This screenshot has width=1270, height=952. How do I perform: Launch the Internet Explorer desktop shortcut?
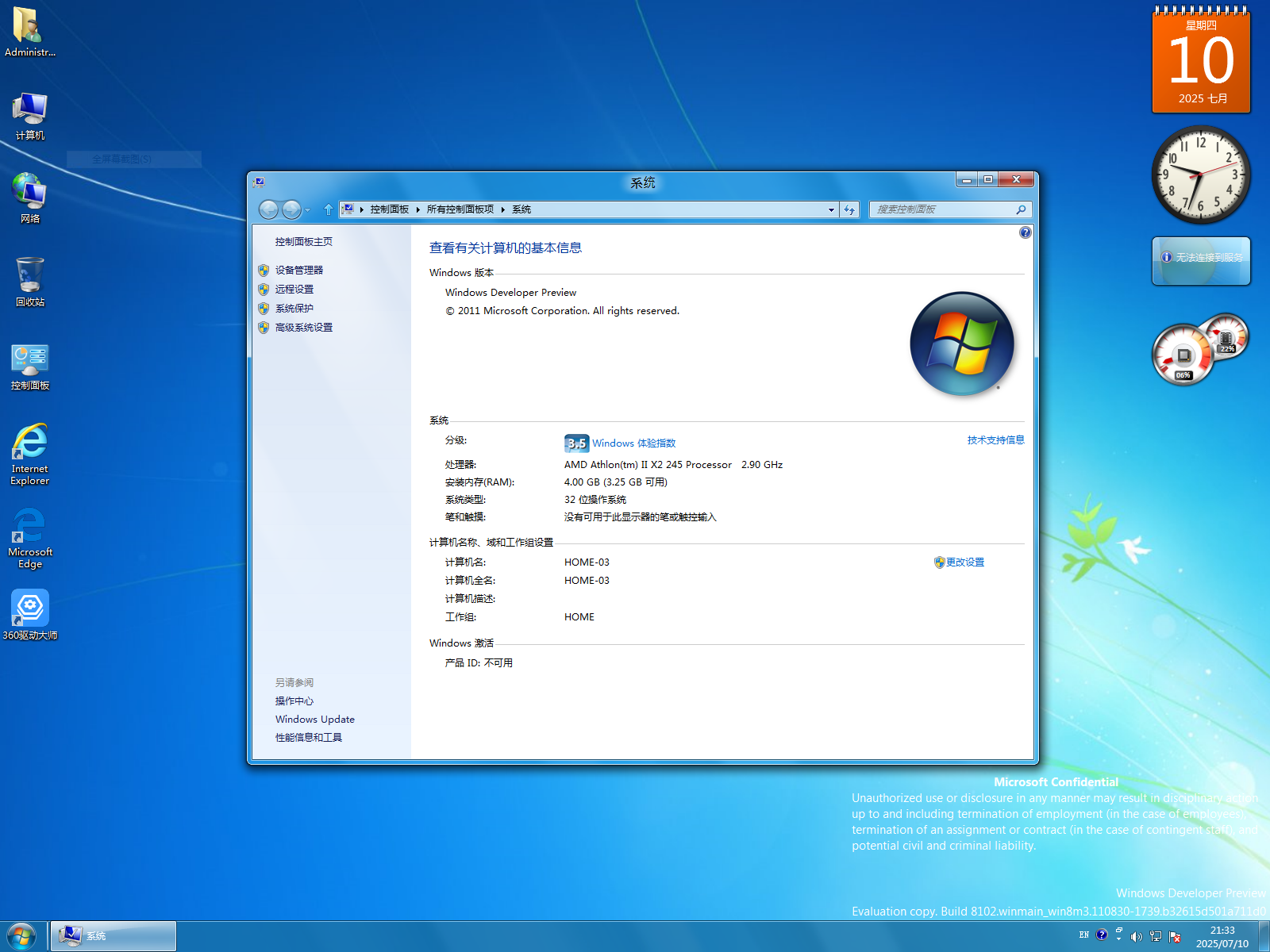[x=29, y=454]
